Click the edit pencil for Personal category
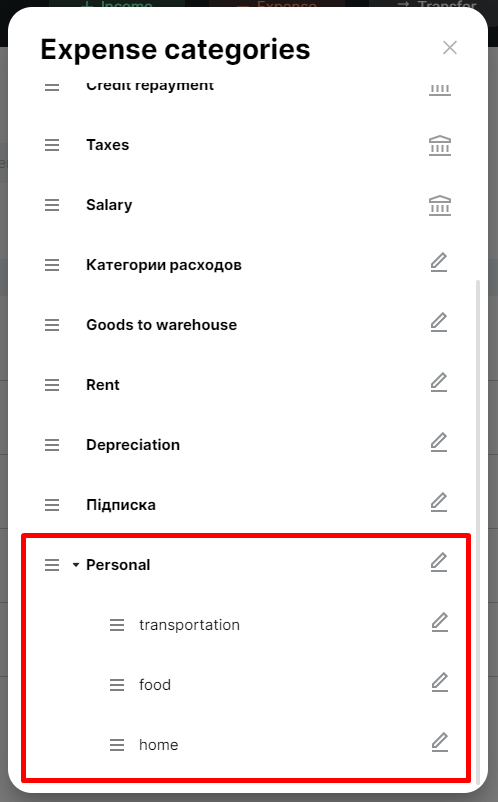Screen dimensions: 498x802 (439, 563)
